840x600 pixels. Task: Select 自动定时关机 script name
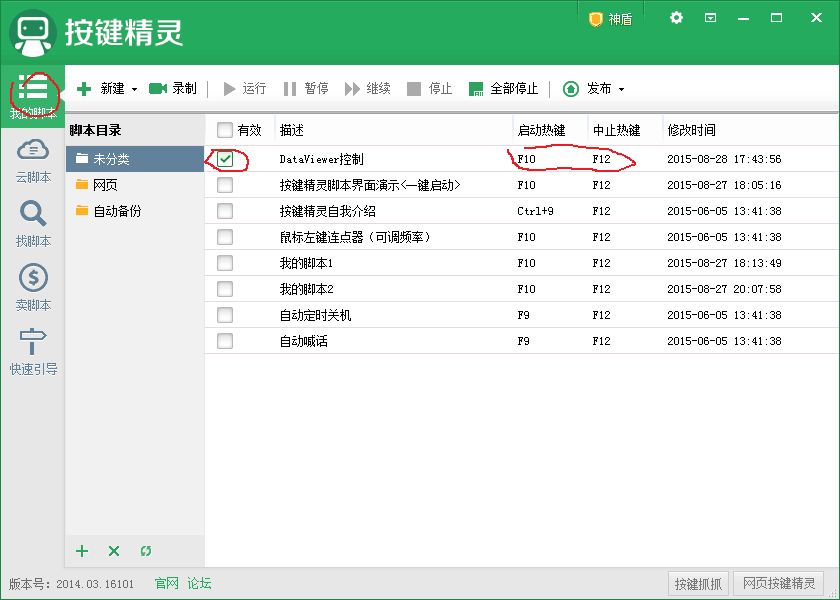[x=316, y=315]
